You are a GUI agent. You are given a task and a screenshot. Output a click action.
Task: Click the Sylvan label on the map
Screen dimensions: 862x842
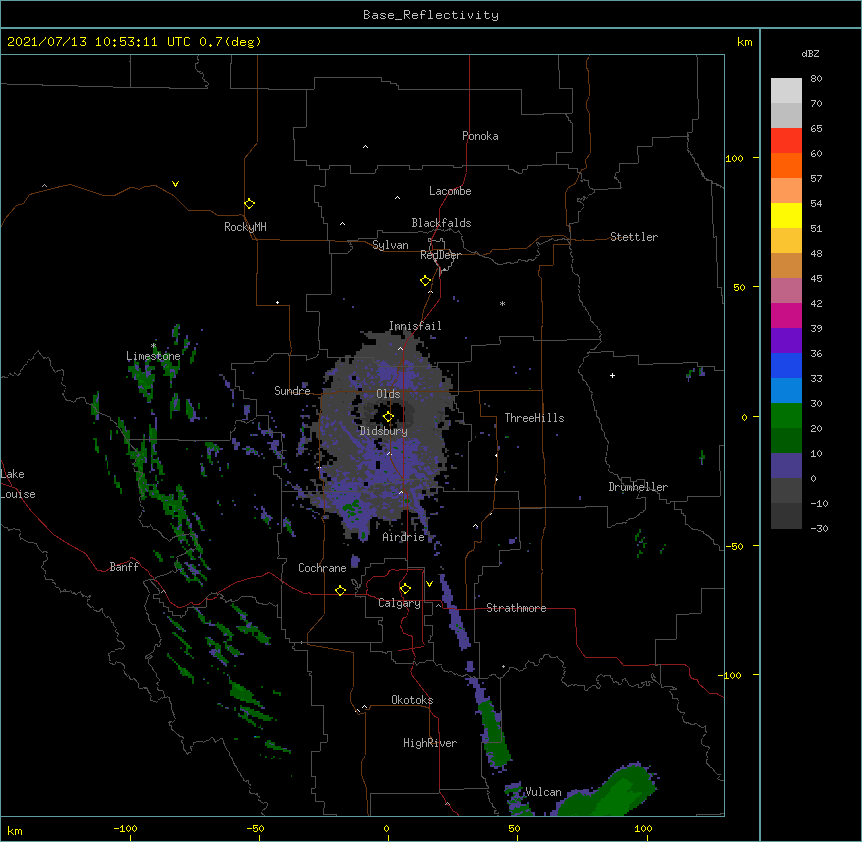(390, 245)
